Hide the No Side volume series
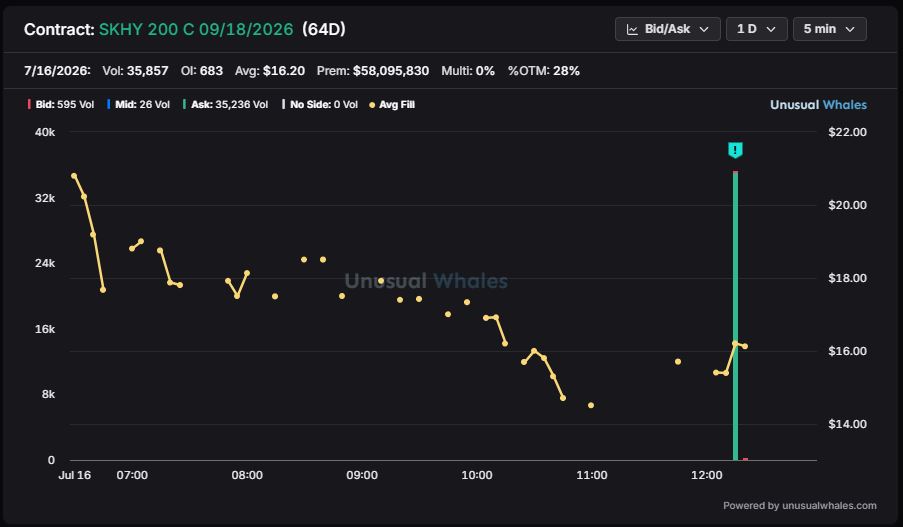 320,105
